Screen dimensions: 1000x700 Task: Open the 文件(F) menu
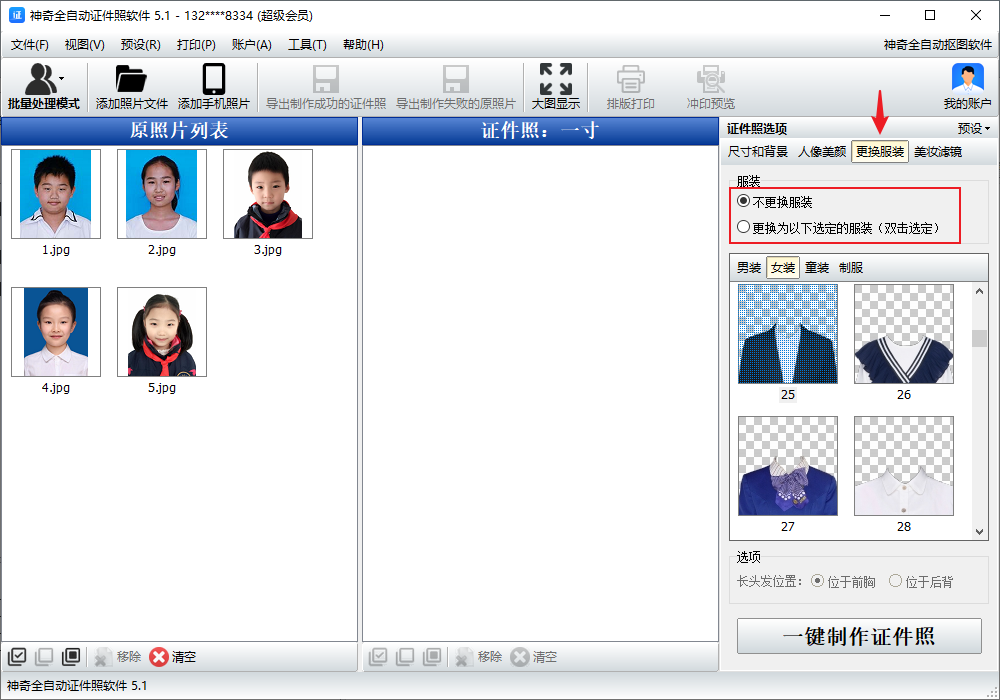(30, 45)
